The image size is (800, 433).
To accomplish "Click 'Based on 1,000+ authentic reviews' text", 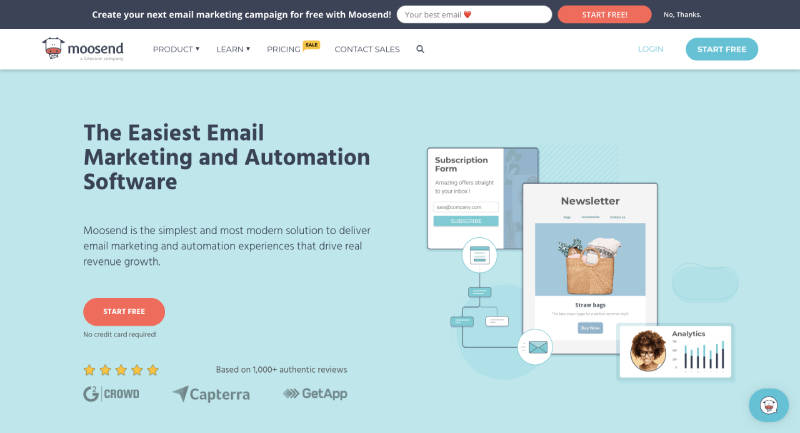I will pyautogui.click(x=281, y=370).
